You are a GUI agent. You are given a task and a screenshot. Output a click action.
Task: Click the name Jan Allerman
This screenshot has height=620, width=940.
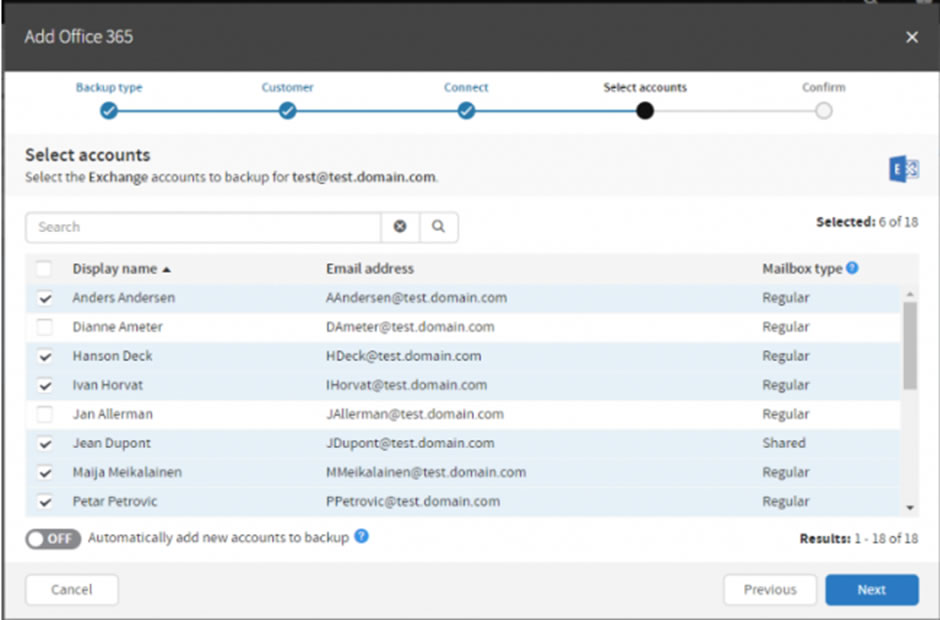point(113,414)
